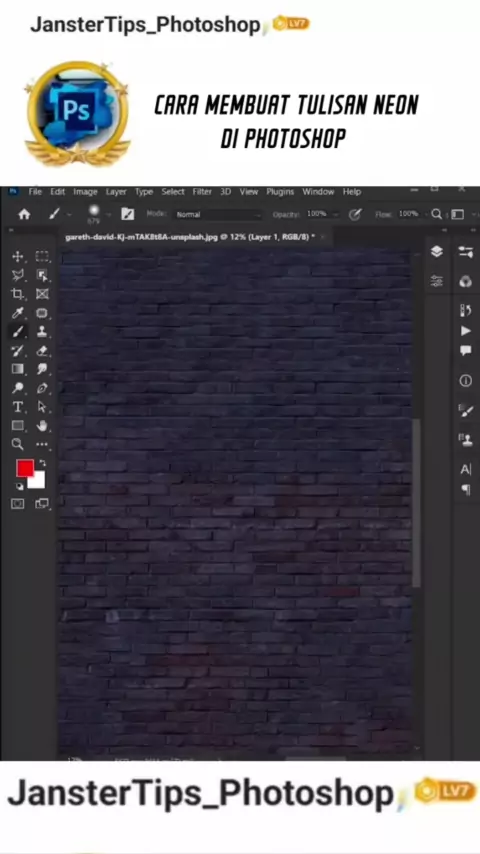Open the Layer menu
480x854 pixels.
tap(116, 192)
